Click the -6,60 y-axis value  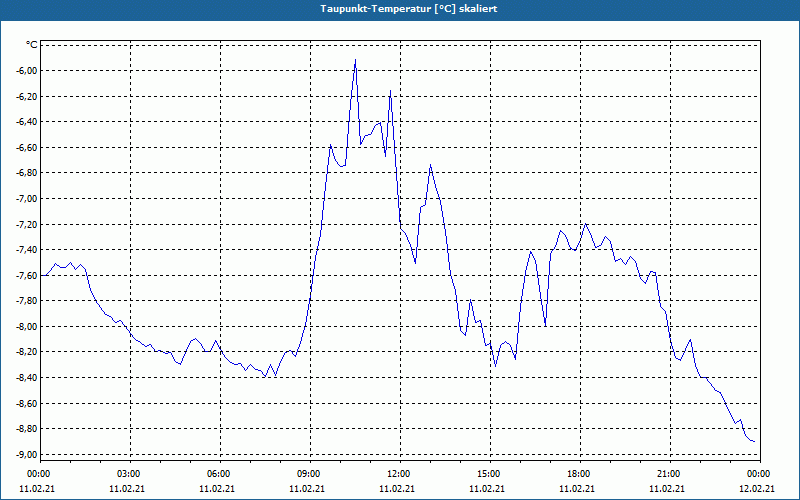click(27, 147)
